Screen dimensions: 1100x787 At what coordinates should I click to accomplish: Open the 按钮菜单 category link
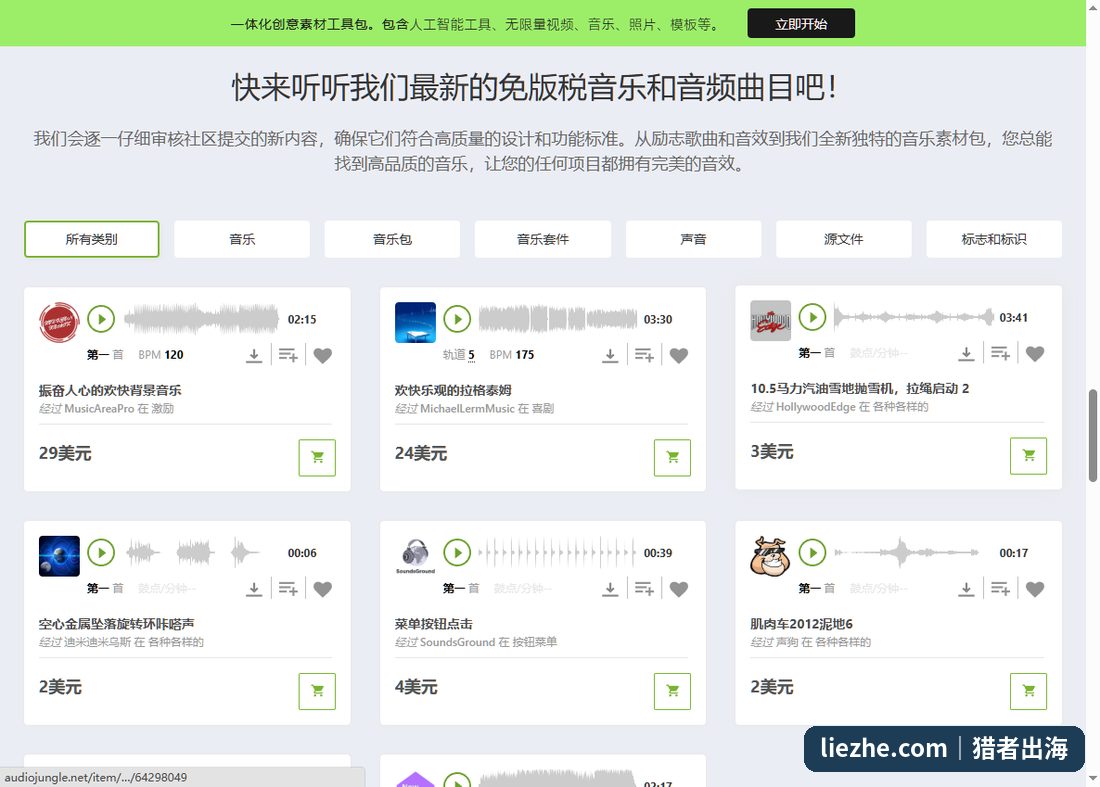pos(535,642)
